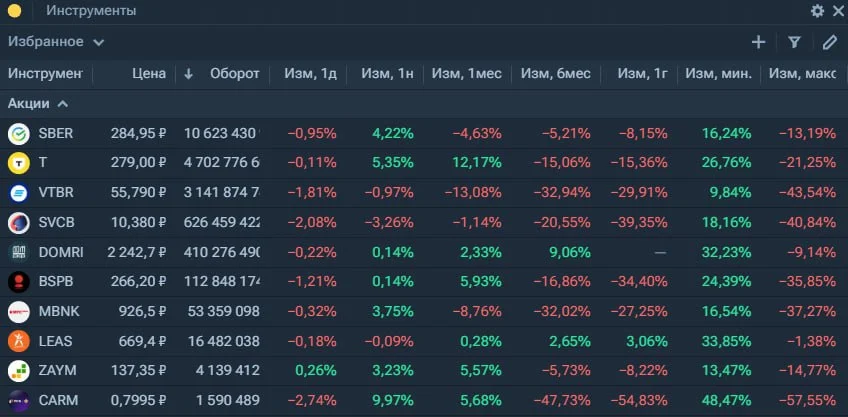
Task: Click the SVCB logo icon
Action: coord(18,223)
